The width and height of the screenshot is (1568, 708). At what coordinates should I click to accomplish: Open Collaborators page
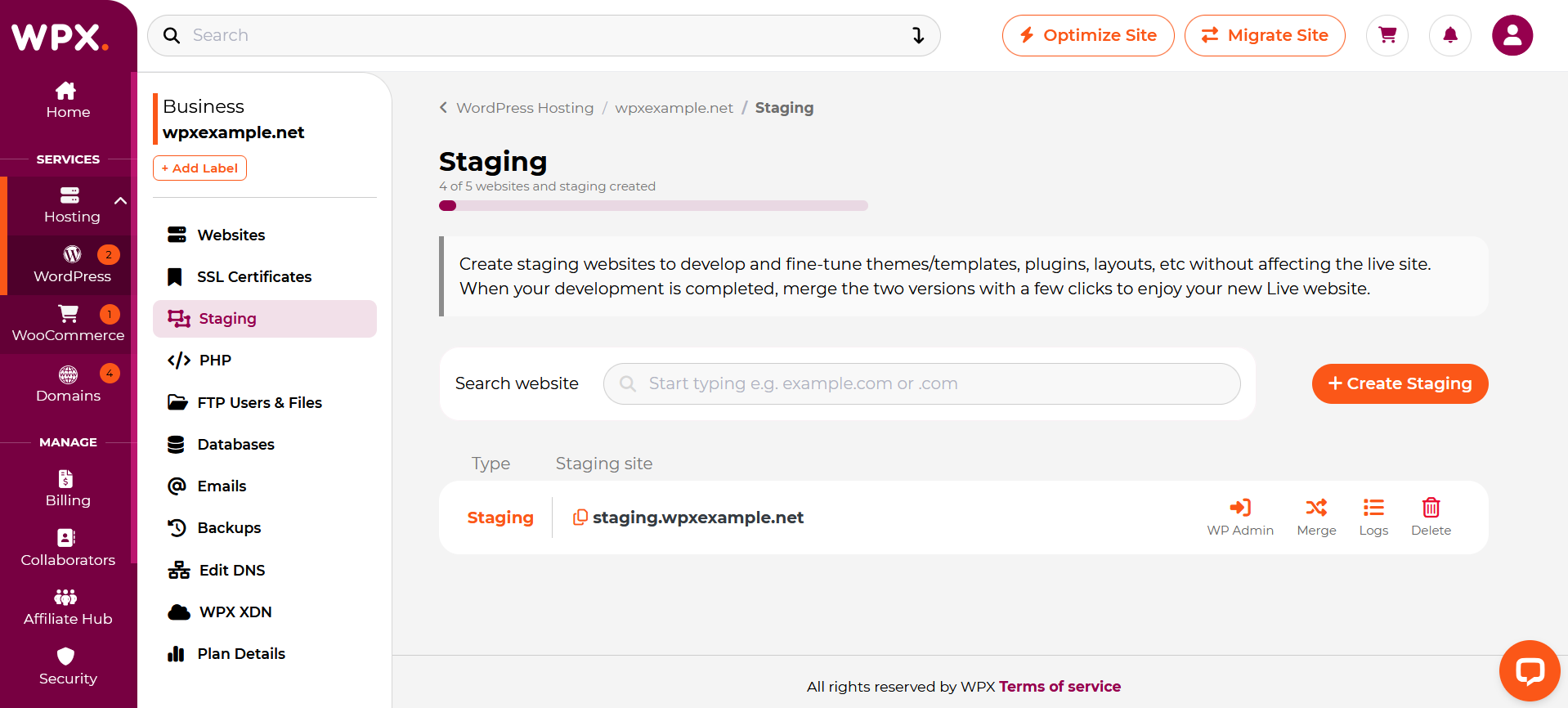coord(68,549)
